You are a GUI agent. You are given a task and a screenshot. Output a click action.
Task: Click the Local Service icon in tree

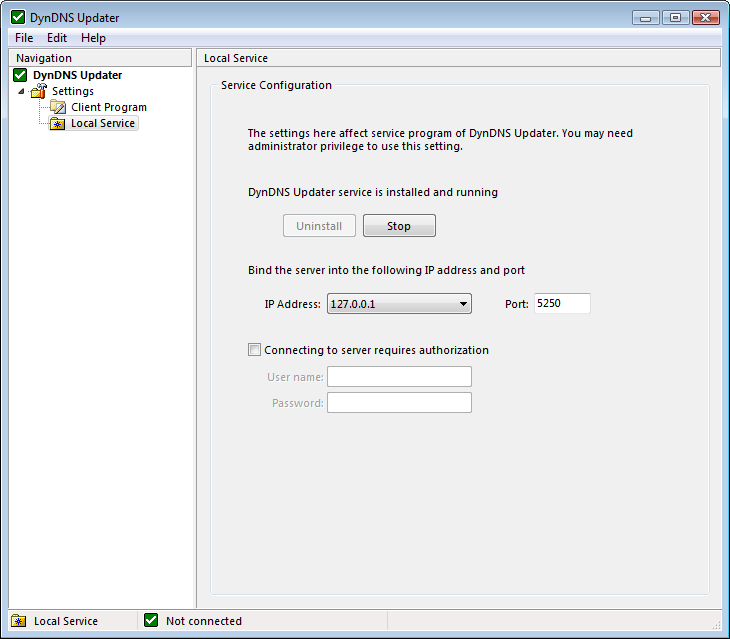click(59, 123)
